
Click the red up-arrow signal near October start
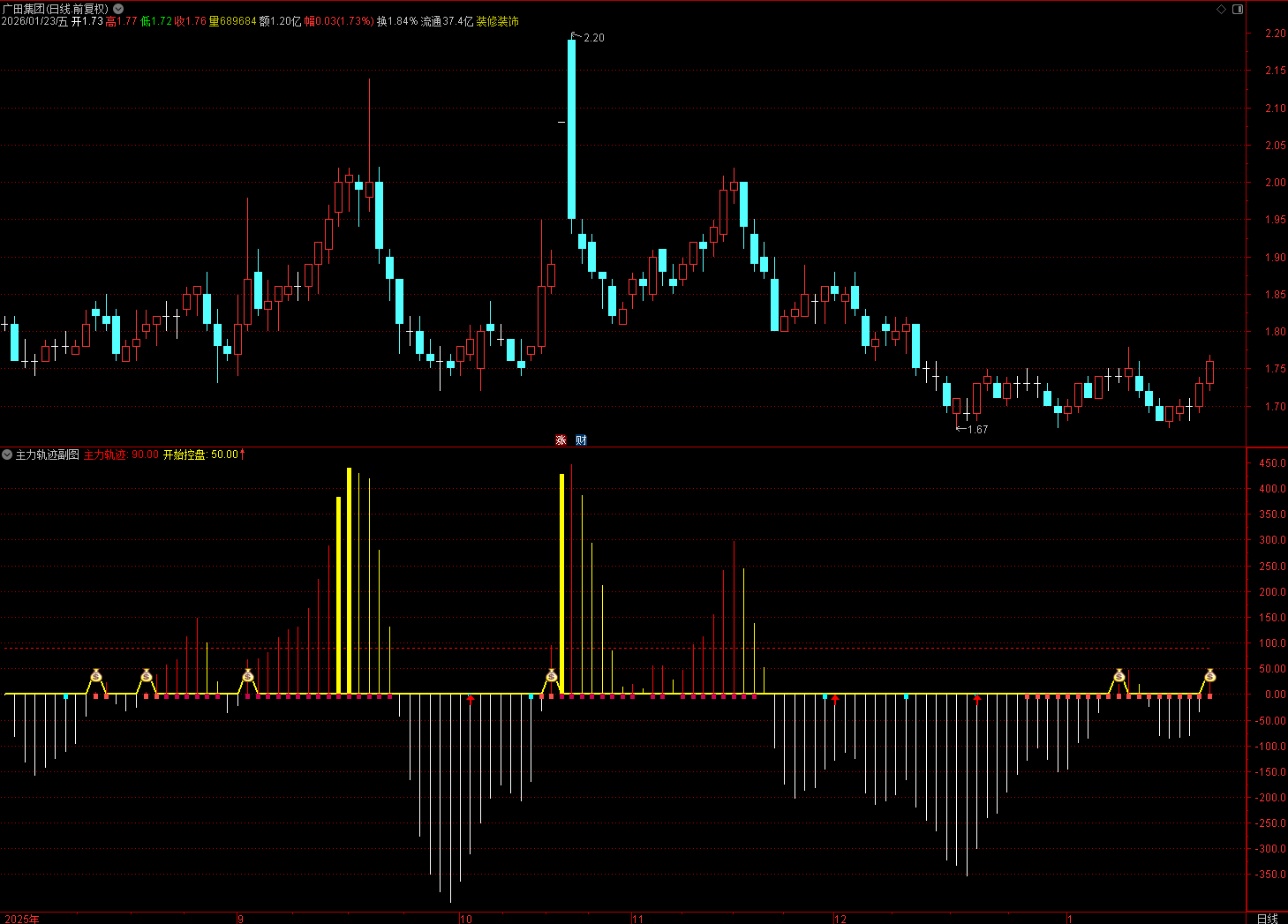(471, 699)
